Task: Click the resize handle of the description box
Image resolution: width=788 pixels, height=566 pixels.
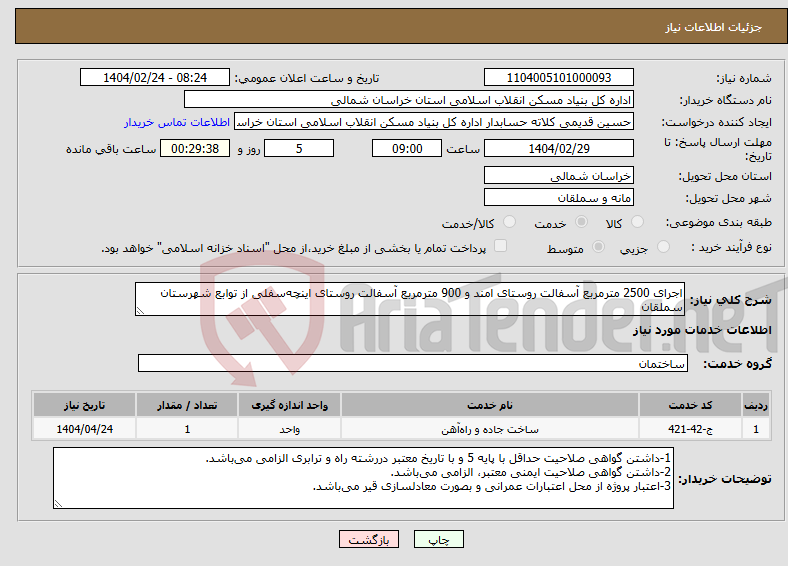Action: (x=140, y=311)
